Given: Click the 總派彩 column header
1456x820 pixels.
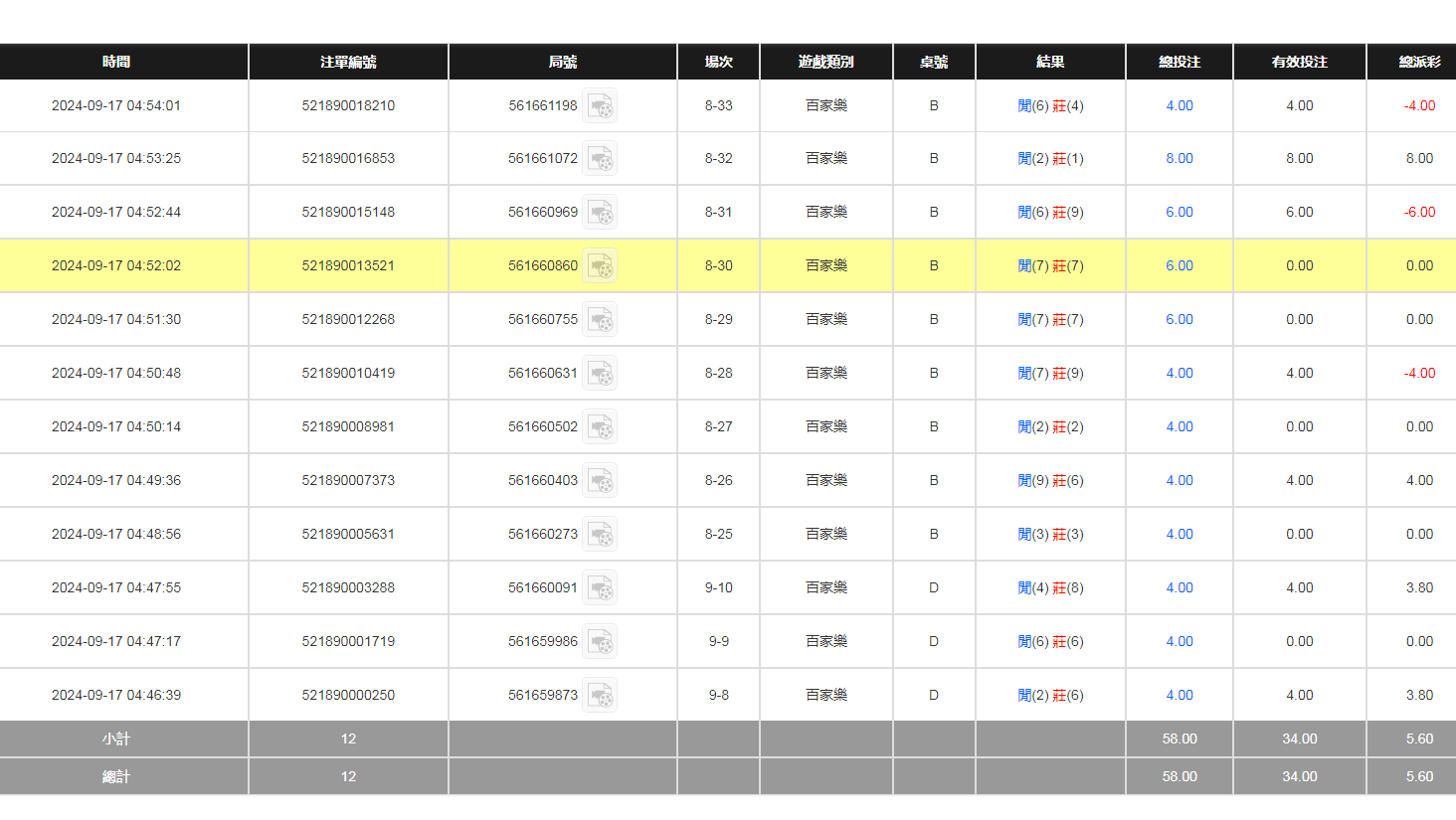Looking at the screenshot, I should tap(1419, 62).
